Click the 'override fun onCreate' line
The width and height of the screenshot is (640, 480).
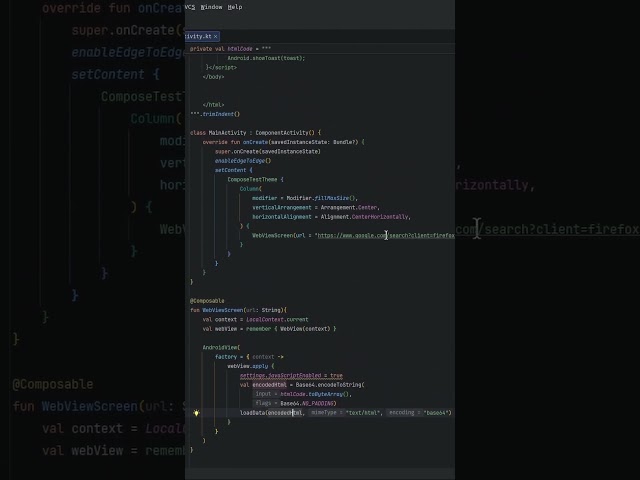(283, 142)
